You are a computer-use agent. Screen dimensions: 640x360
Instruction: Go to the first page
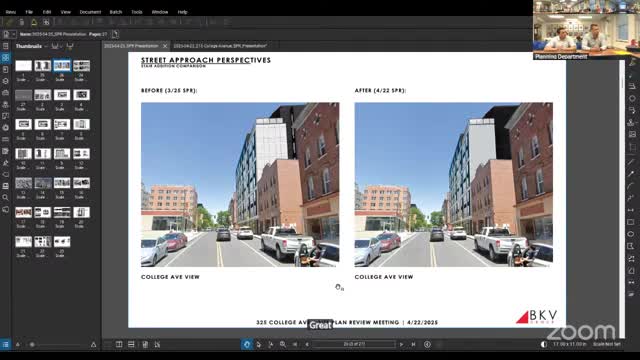tap(295, 344)
